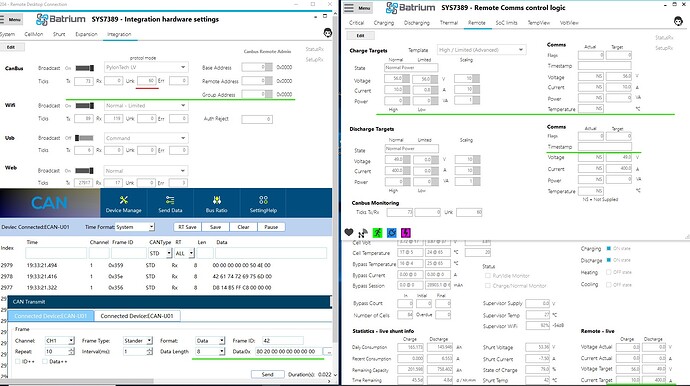Check Run/Idle Monitor checkbox
This screenshot has width=690, height=386.
pyautogui.click(x=488, y=276)
